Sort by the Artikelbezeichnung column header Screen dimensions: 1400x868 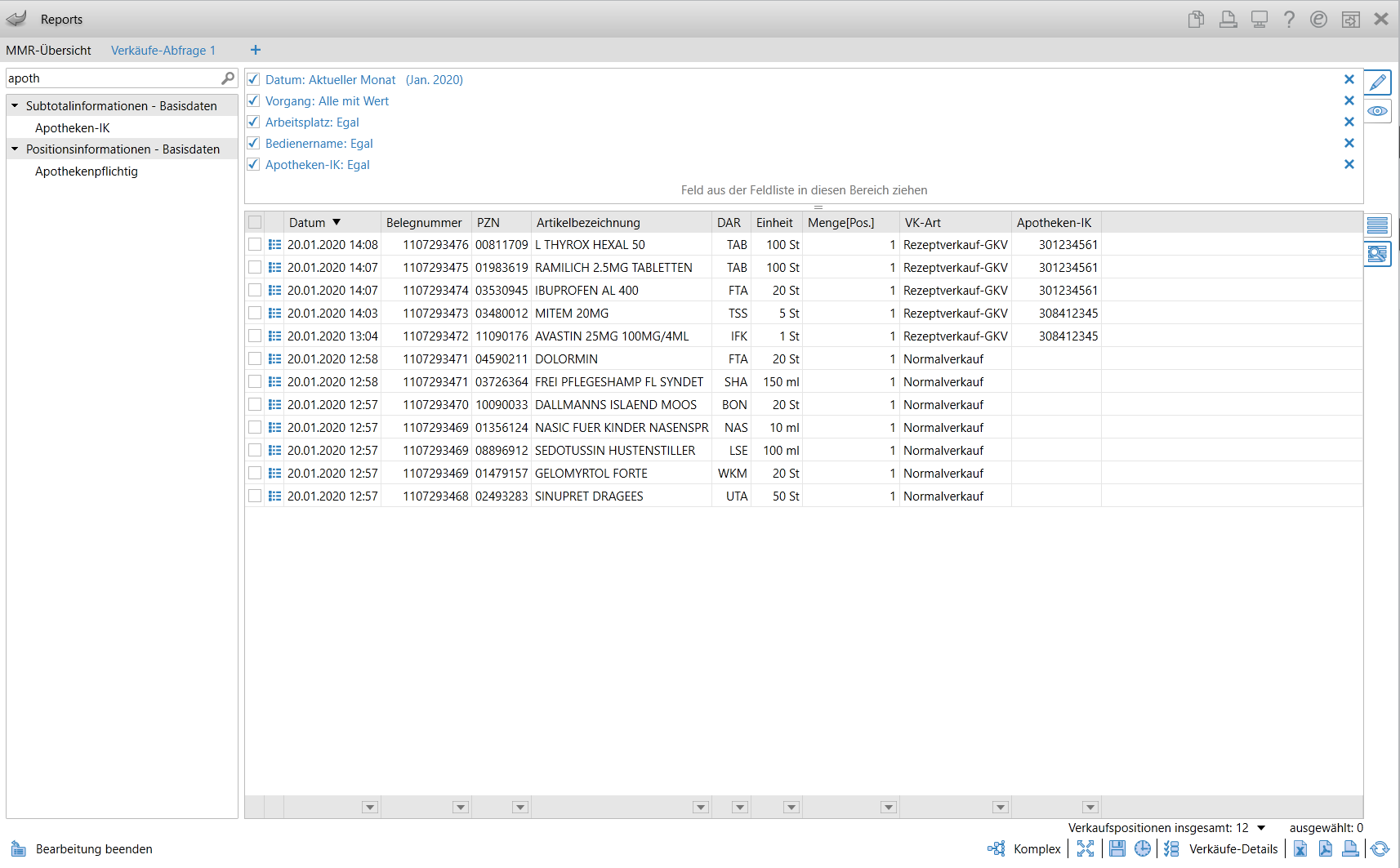tap(622, 222)
